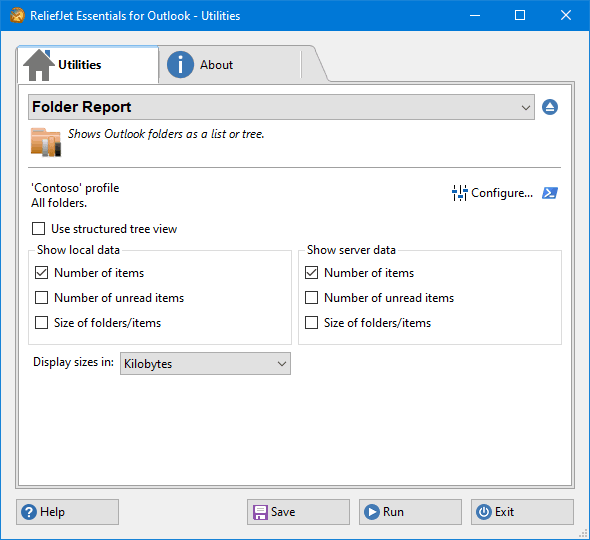Check server Number of unread items
590x540 pixels.
pos(311,297)
